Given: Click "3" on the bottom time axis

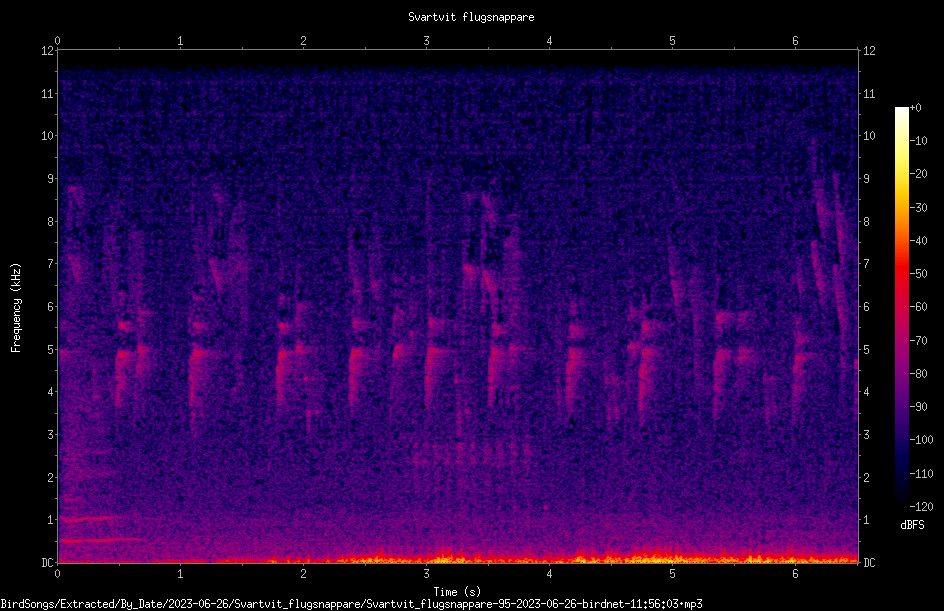Looking at the screenshot, I should 426,574.
